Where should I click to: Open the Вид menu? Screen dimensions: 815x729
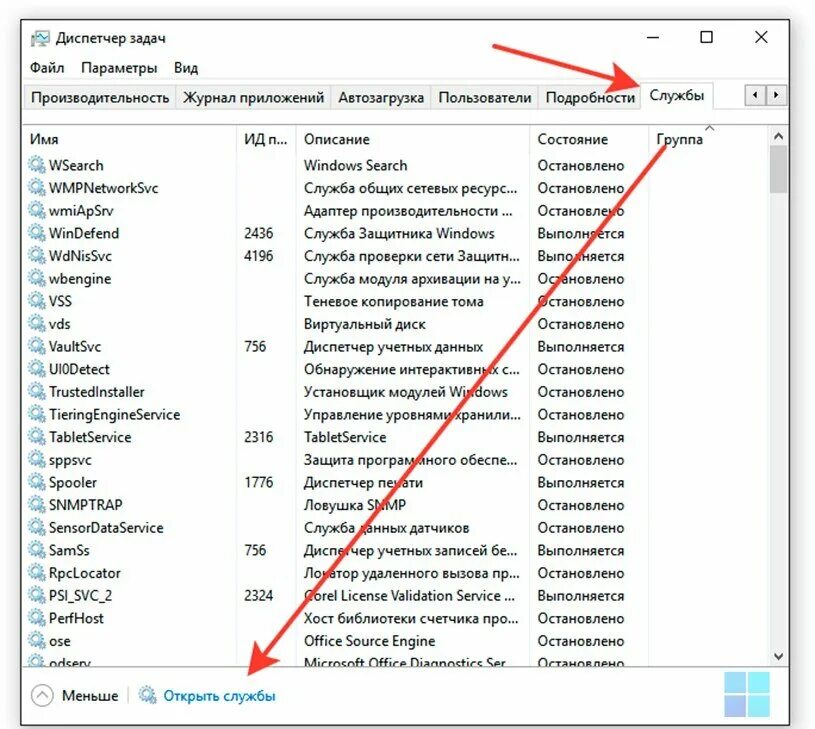[x=186, y=68]
